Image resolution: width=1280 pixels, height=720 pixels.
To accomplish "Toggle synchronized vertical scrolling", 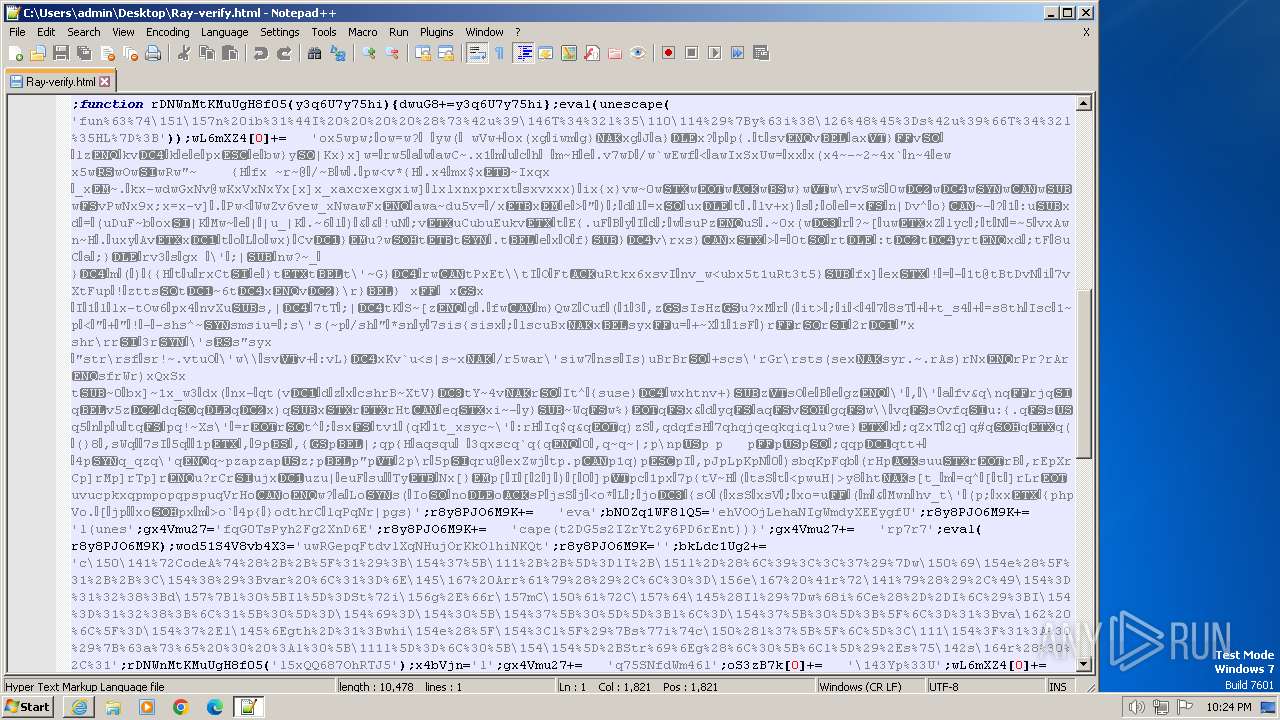I will point(423,53).
